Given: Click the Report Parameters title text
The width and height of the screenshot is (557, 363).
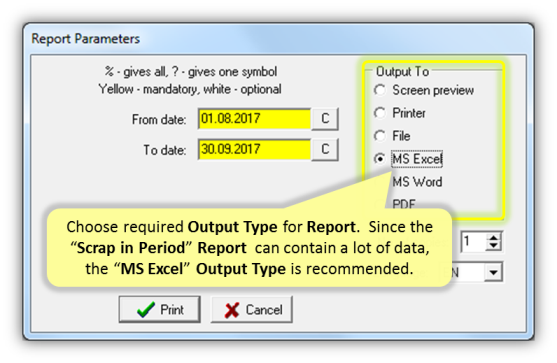Looking at the screenshot, I should click(x=86, y=39).
